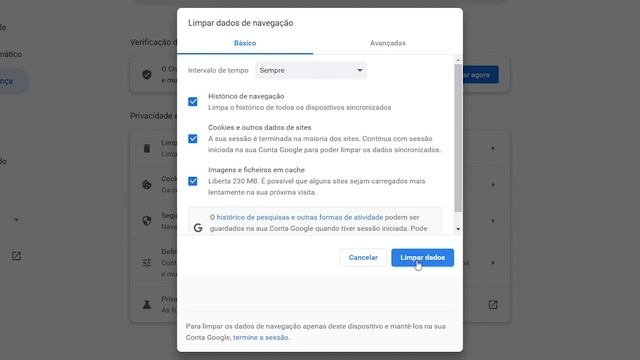Click the trash bin icon in Privacy list
The image size is (640, 360).
coord(147,148)
